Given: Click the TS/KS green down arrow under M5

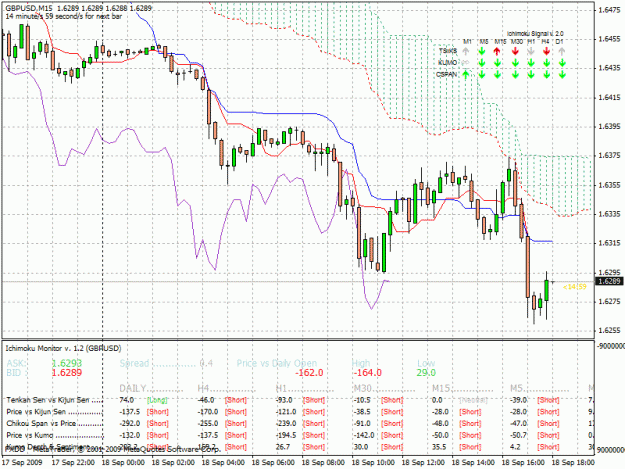Looking at the screenshot, I should [482, 51].
